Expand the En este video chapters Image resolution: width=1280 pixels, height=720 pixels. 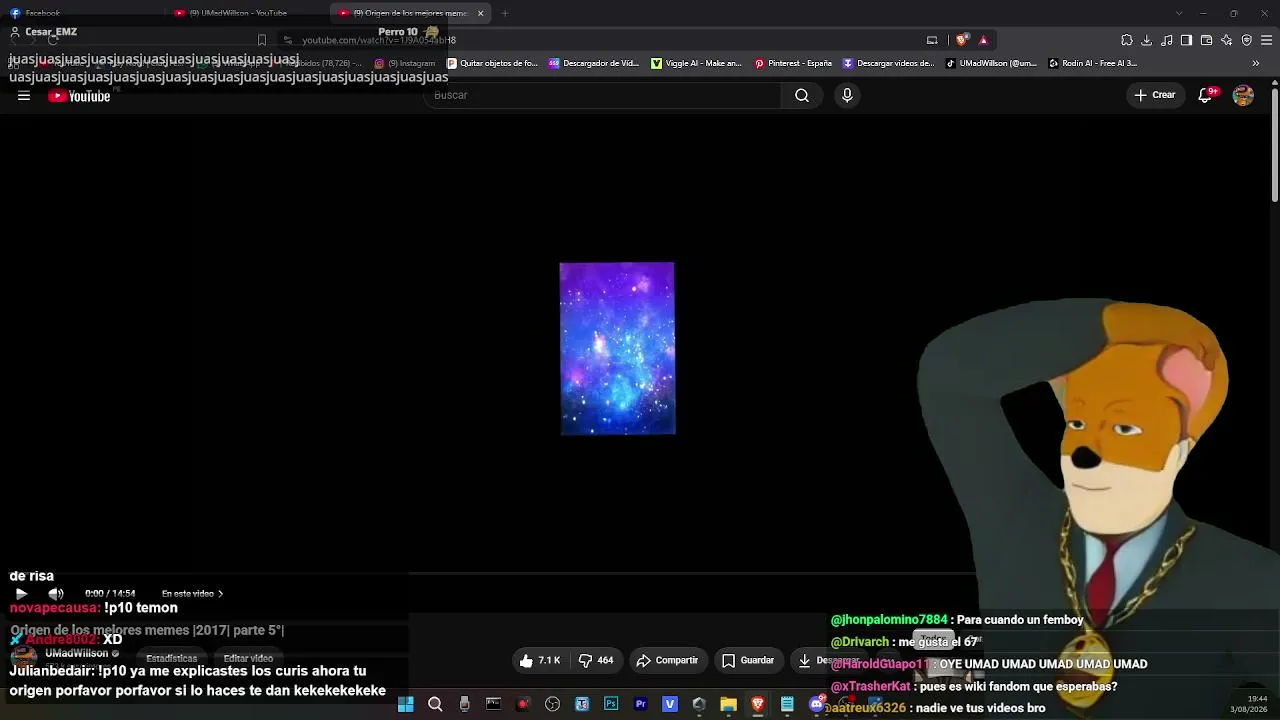(x=192, y=594)
